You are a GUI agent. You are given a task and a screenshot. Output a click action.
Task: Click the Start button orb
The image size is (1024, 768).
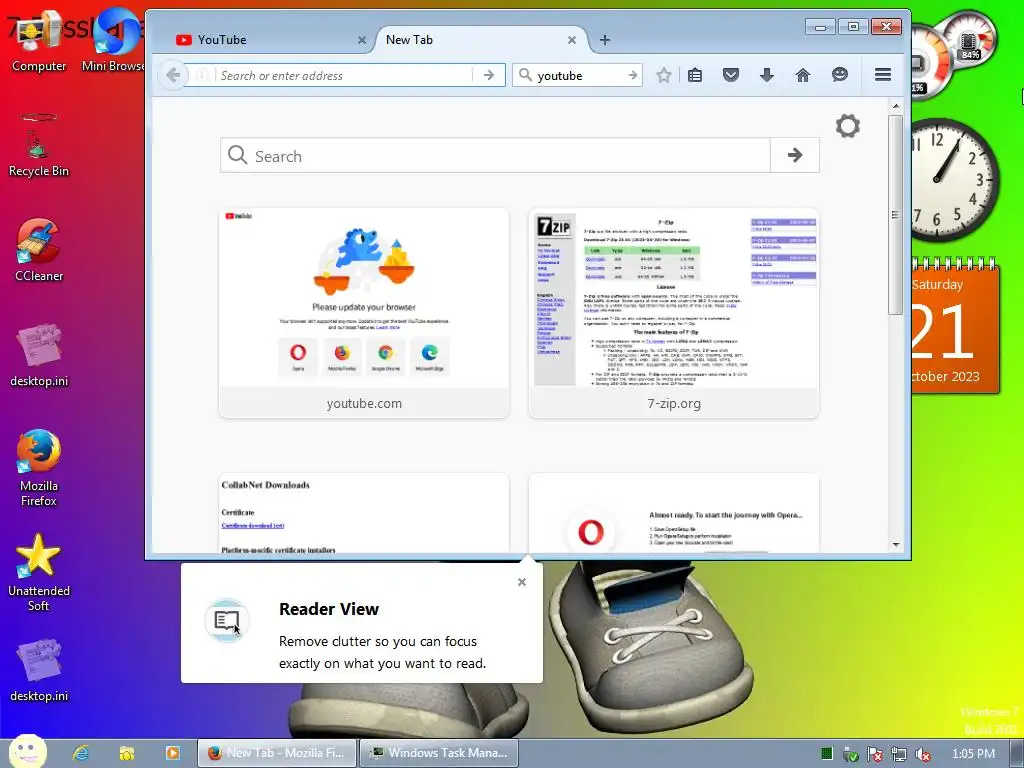[x=27, y=752]
